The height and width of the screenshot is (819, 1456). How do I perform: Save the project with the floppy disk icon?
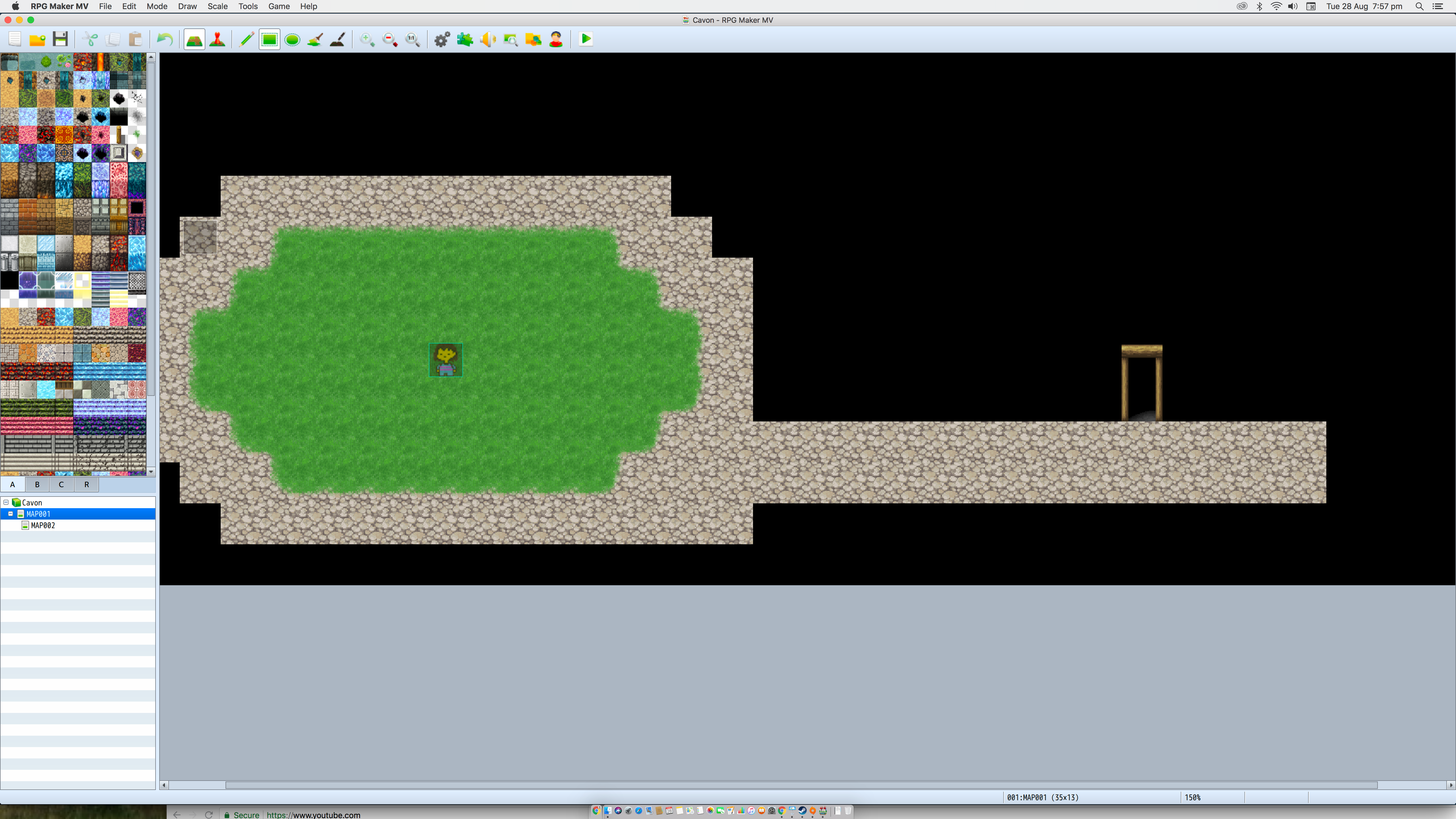[60, 39]
